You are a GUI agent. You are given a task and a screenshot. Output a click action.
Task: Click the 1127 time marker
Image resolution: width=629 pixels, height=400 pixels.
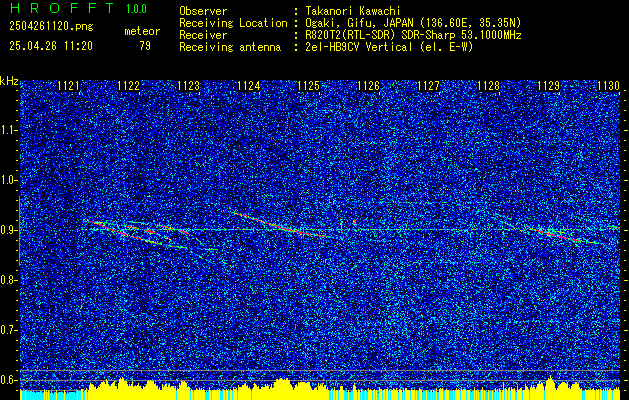[x=428, y=85]
